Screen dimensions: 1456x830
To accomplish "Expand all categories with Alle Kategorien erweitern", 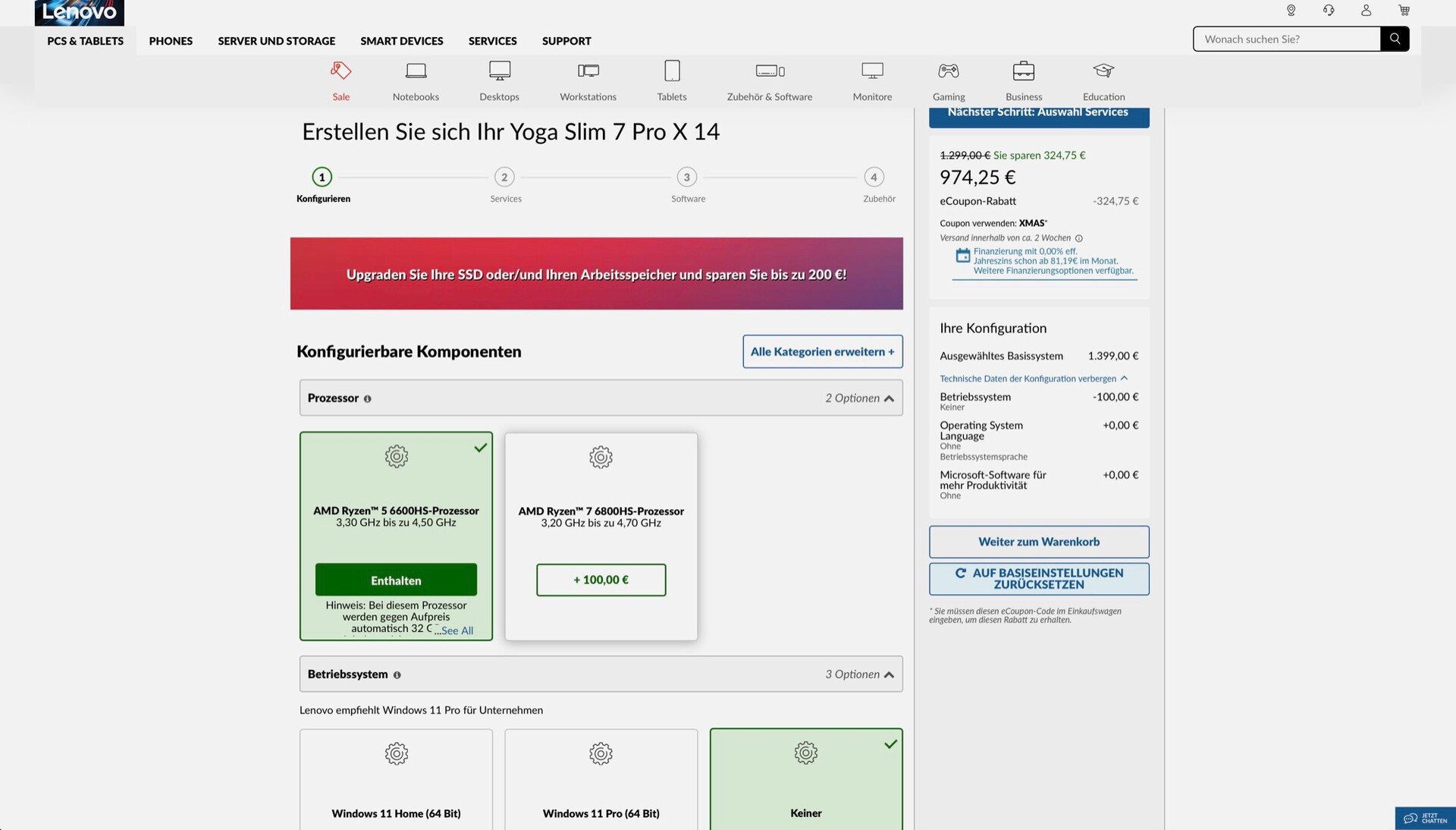I will [x=822, y=351].
